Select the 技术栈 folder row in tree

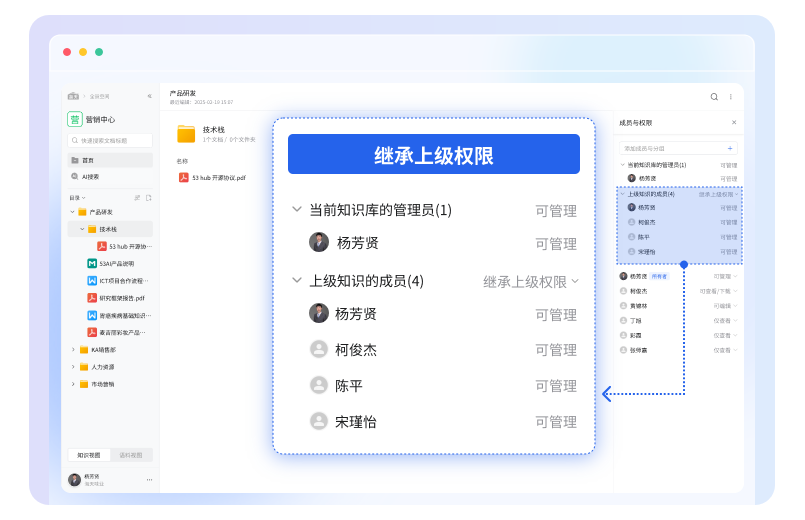click(x=110, y=229)
